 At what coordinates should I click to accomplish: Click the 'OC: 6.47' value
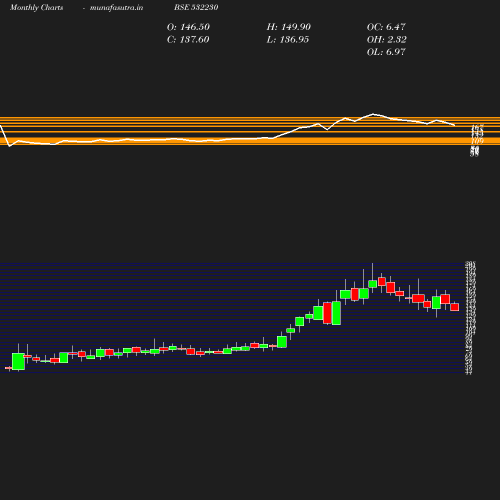pyautogui.click(x=386, y=27)
